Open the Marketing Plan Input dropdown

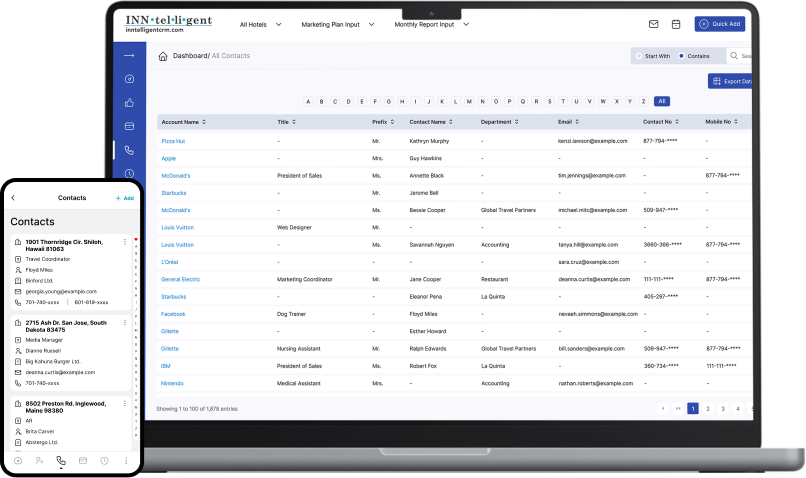click(338, 25)
